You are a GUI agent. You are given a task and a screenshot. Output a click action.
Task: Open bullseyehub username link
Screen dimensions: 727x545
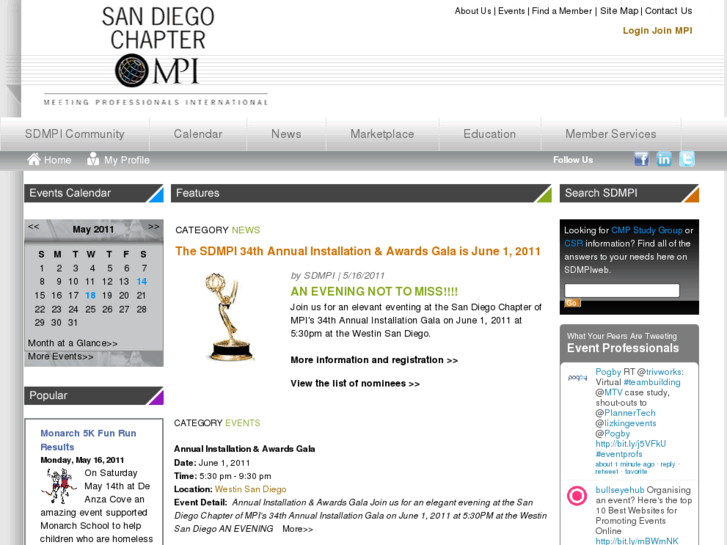[x=620, y=490]
